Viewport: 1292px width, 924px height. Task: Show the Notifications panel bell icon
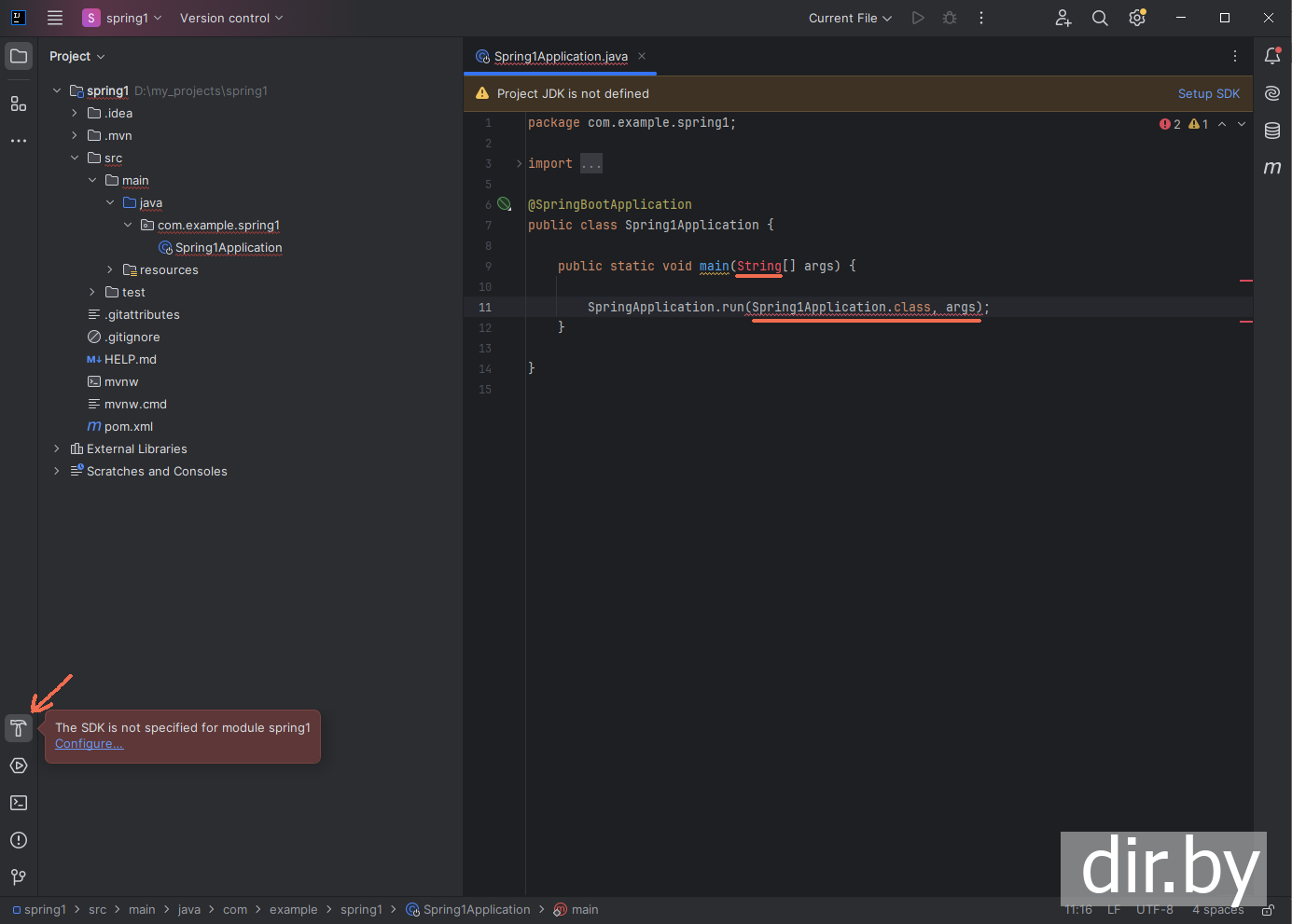point(1272,56)
